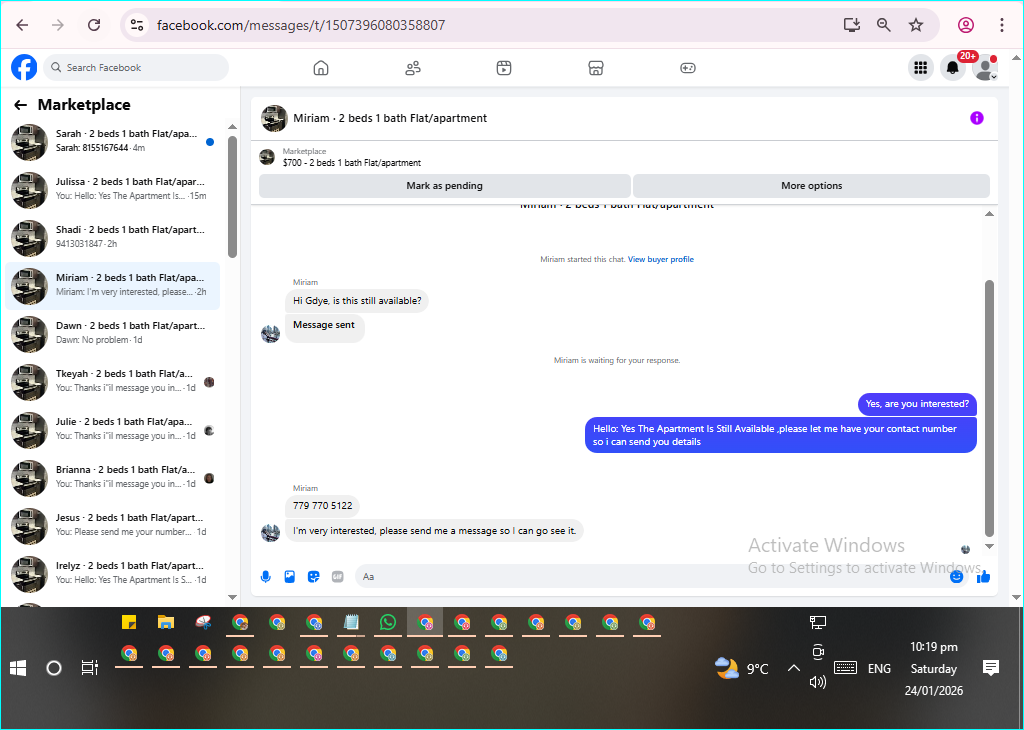Open the emoji picker in message box
Viewport: 1024px width, 730px height.
tap(957, 577)
